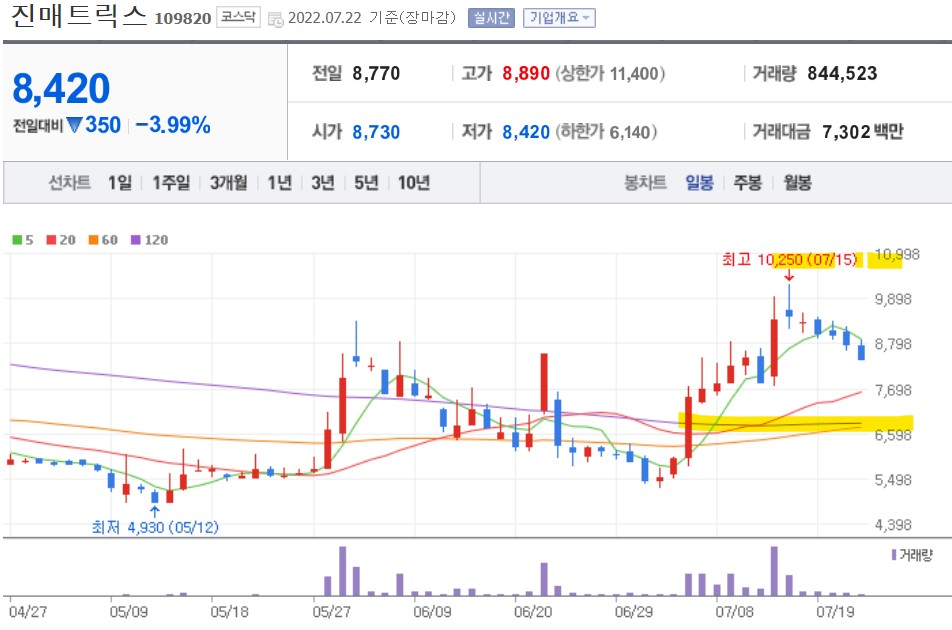Click the 상한가 11,400 text
952x630 pixels.
point(610,73)
